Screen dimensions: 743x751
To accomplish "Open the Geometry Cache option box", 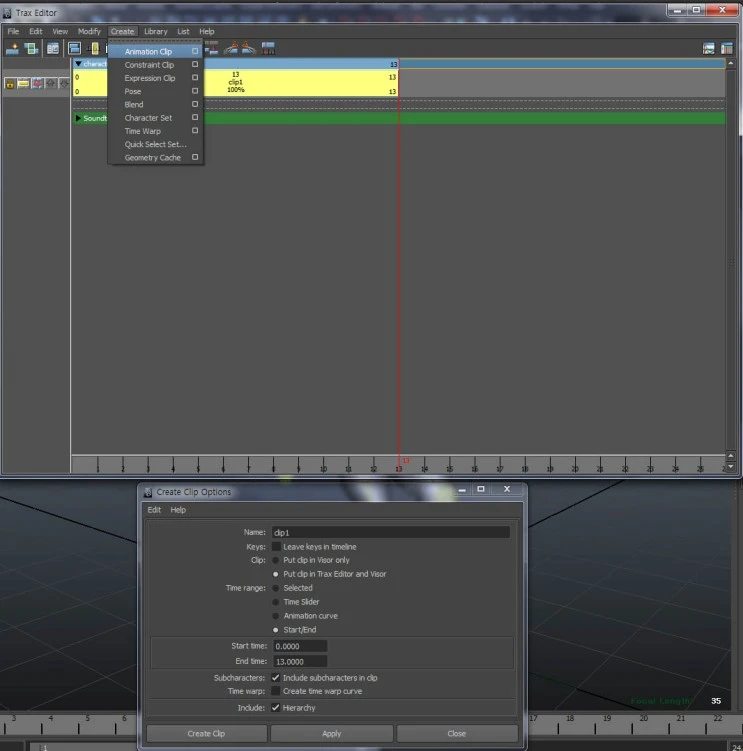I will [x=195, y=157].
